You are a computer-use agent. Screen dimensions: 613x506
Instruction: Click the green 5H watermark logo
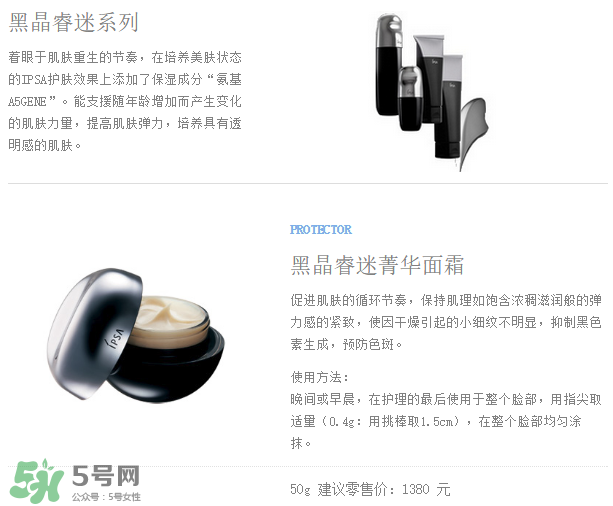[36, 481]
